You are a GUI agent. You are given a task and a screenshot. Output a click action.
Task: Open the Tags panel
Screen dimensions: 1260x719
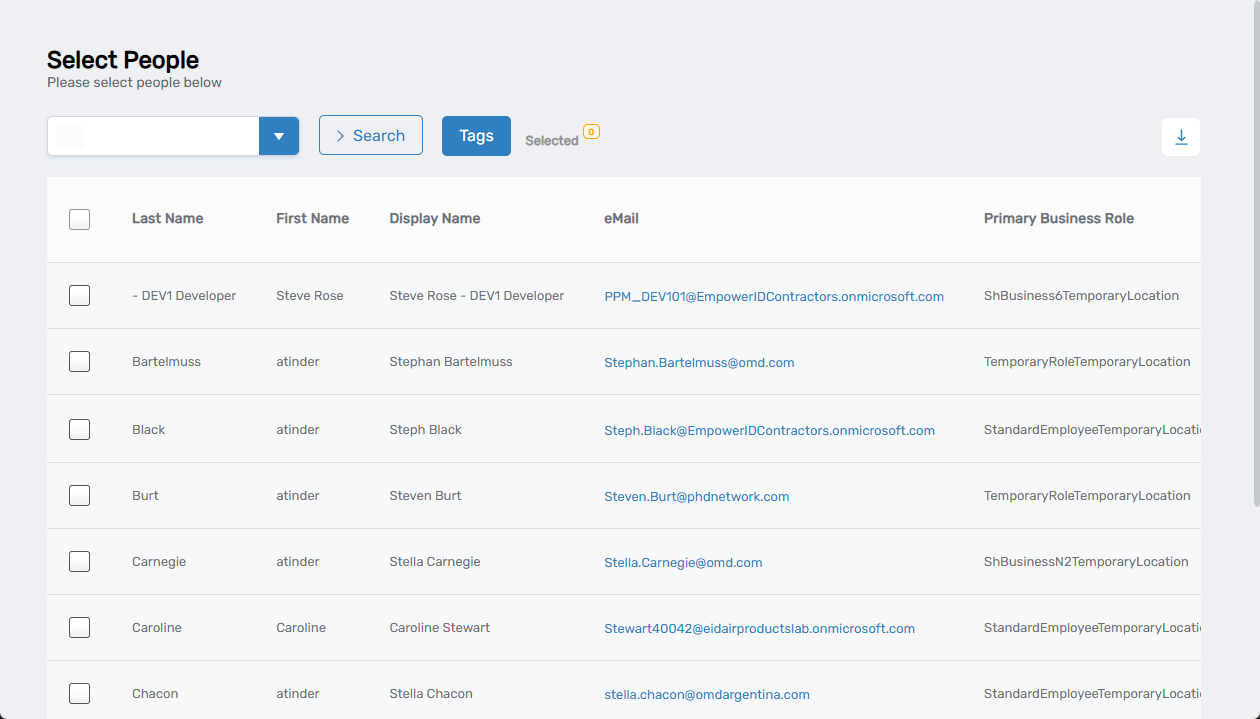coord(476,135)
